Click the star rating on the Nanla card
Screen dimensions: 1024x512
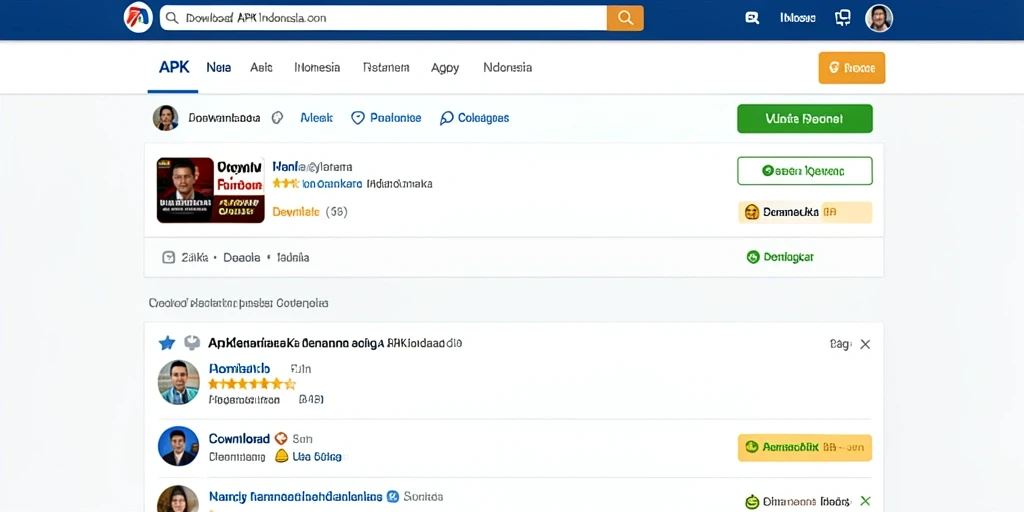[x=285, y=184]
